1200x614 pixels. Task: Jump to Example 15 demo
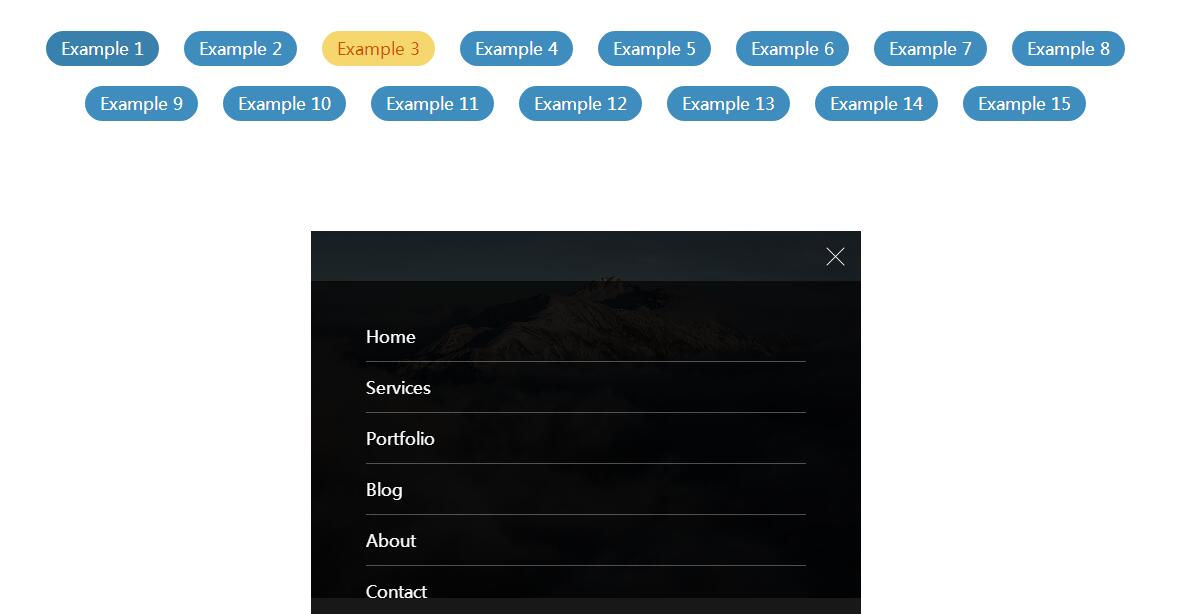point(1024,104)
